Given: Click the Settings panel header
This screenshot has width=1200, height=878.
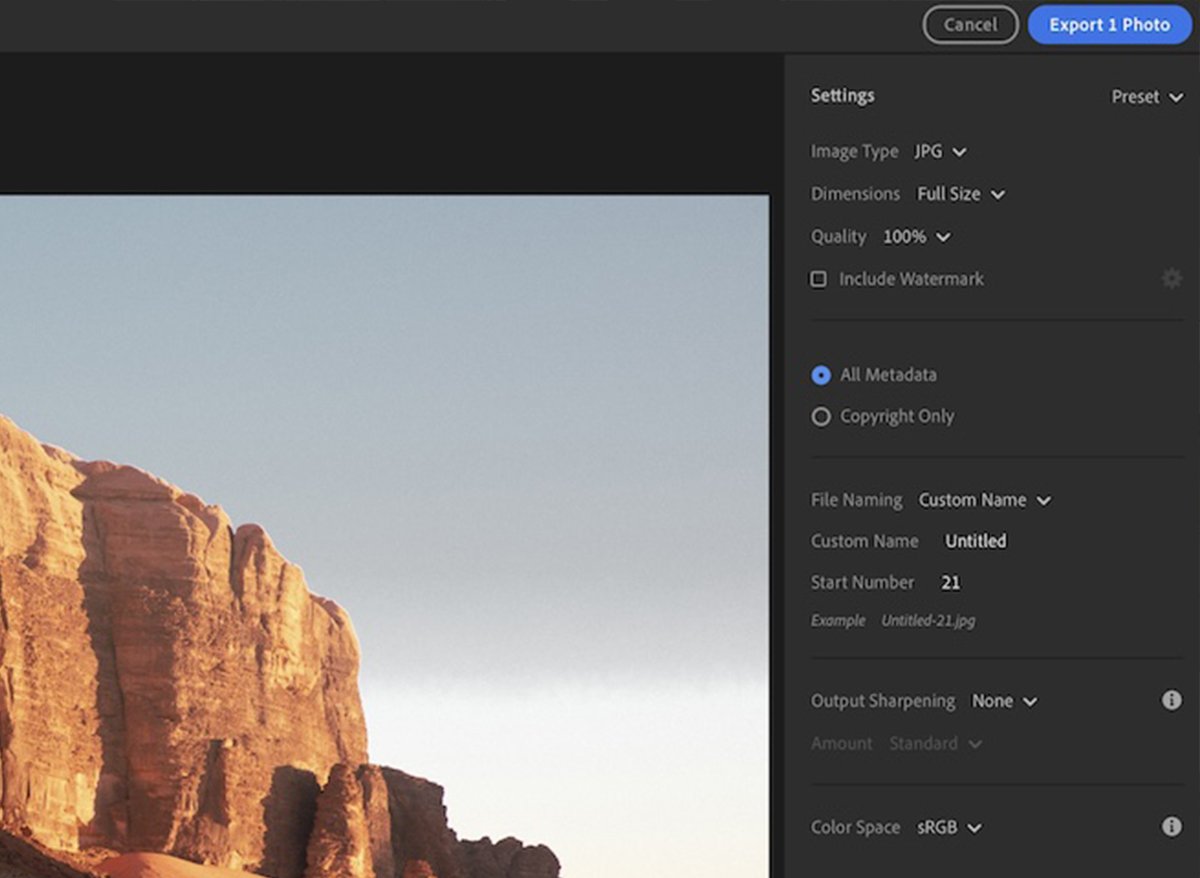Looking at the screenshot, I should tap(842, 95).
